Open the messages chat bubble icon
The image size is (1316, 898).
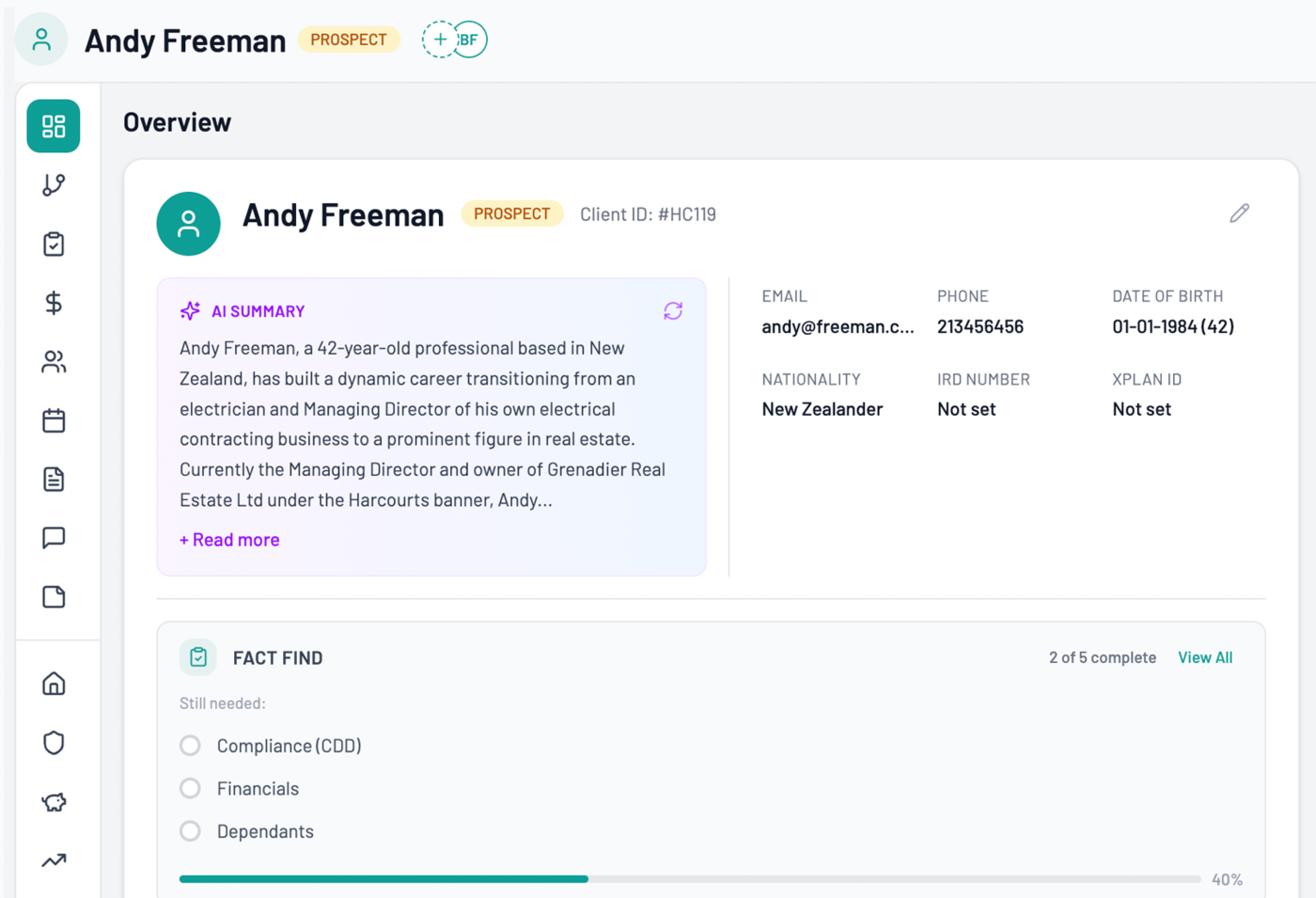[54, 537]
